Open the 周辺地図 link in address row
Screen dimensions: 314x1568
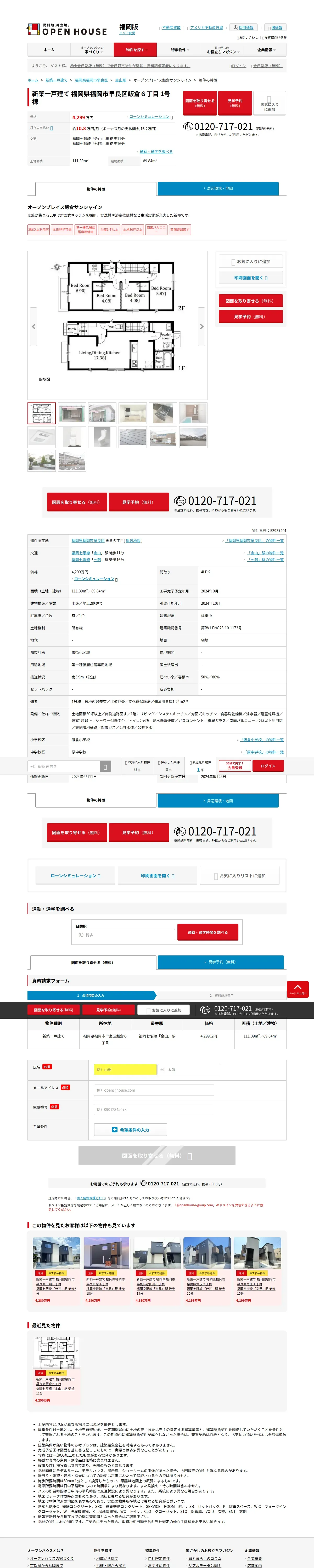(x=133, y=540)
